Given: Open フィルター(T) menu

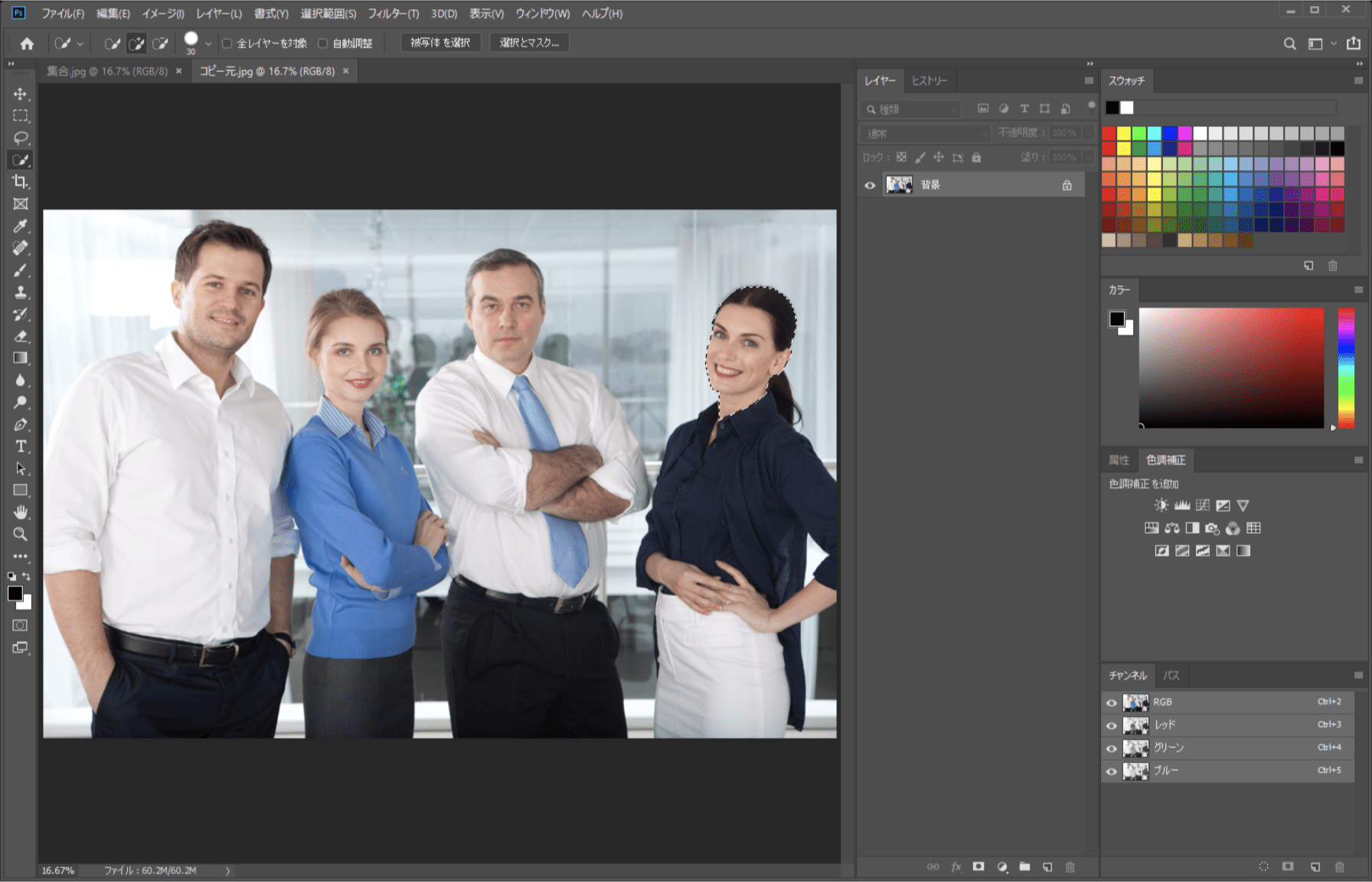Looking at the screenshot, I should [x=393, y=13].
